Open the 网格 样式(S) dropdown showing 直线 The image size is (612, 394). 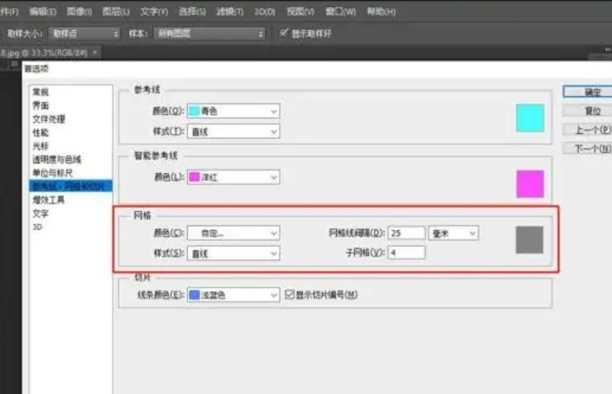coord(233,253)
